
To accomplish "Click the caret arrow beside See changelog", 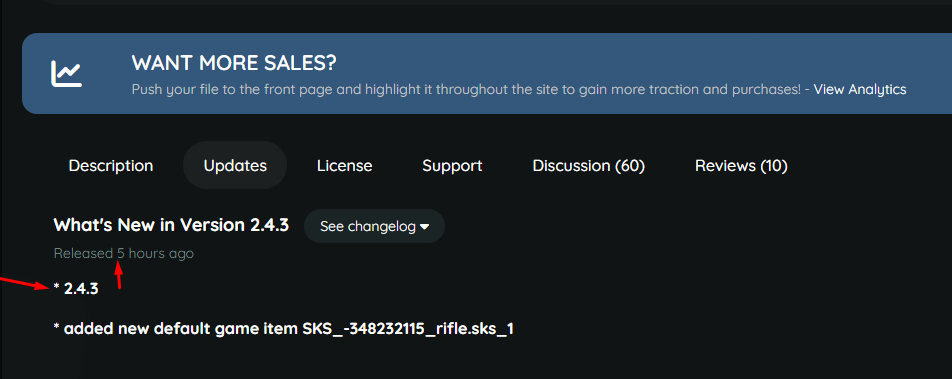I will click(x=424, y=227).
